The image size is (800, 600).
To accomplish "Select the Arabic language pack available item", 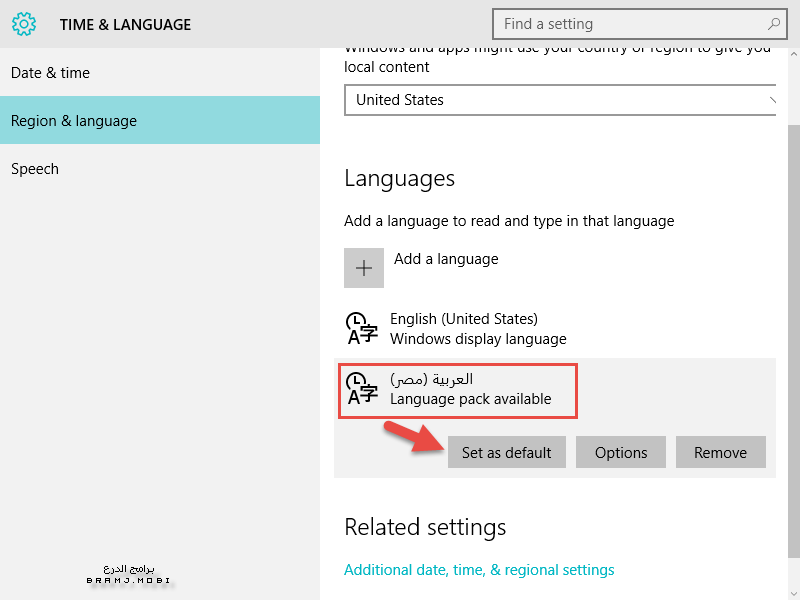I will click(x=470, y=390).
